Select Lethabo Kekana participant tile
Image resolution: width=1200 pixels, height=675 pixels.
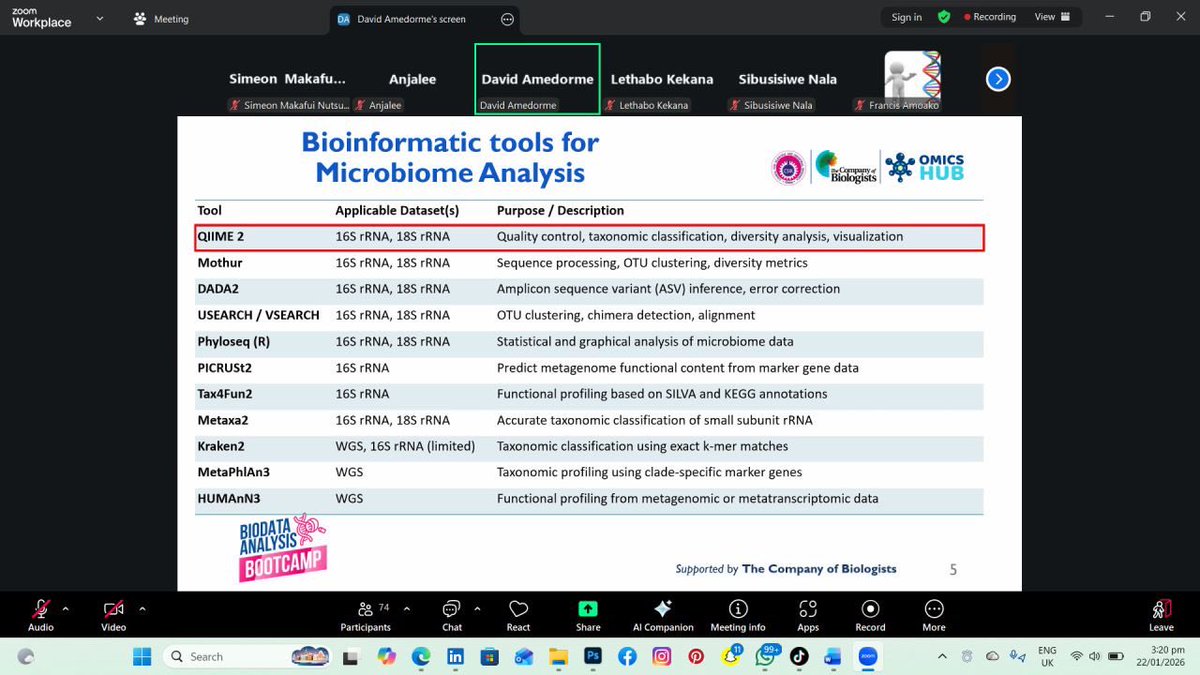[x=663, y=79]
